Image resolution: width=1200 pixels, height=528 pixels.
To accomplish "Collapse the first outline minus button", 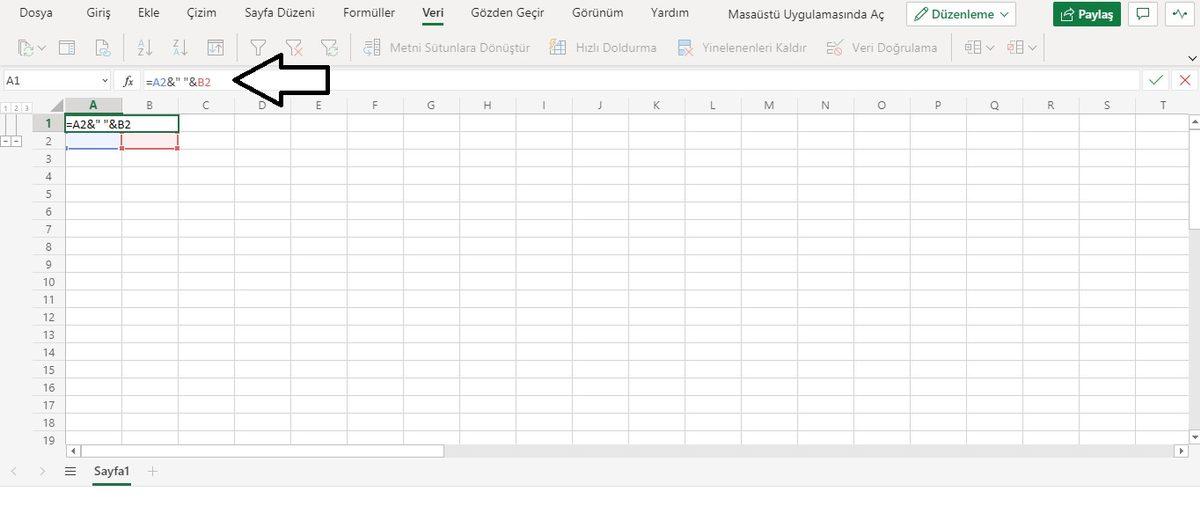I will click(6, 141).
